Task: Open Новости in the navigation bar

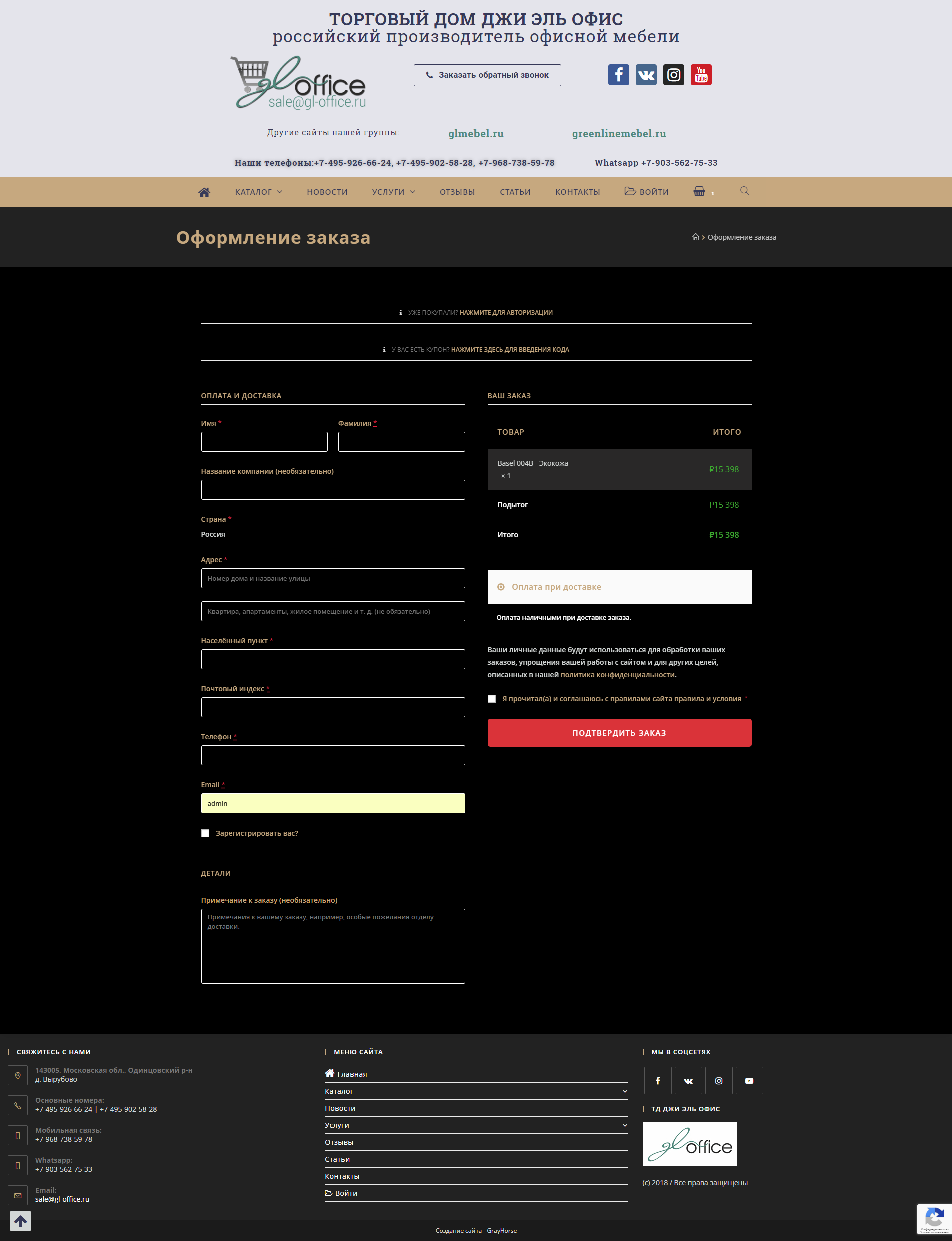Action: pyautogui.click(x=327, y=192)
